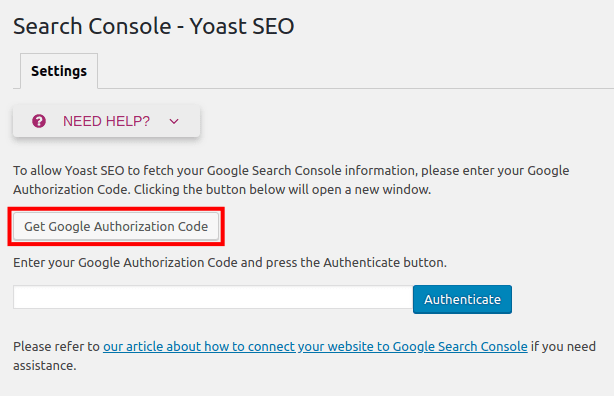Click the 'Yoast SEO' words in the heading

(242, 26)
